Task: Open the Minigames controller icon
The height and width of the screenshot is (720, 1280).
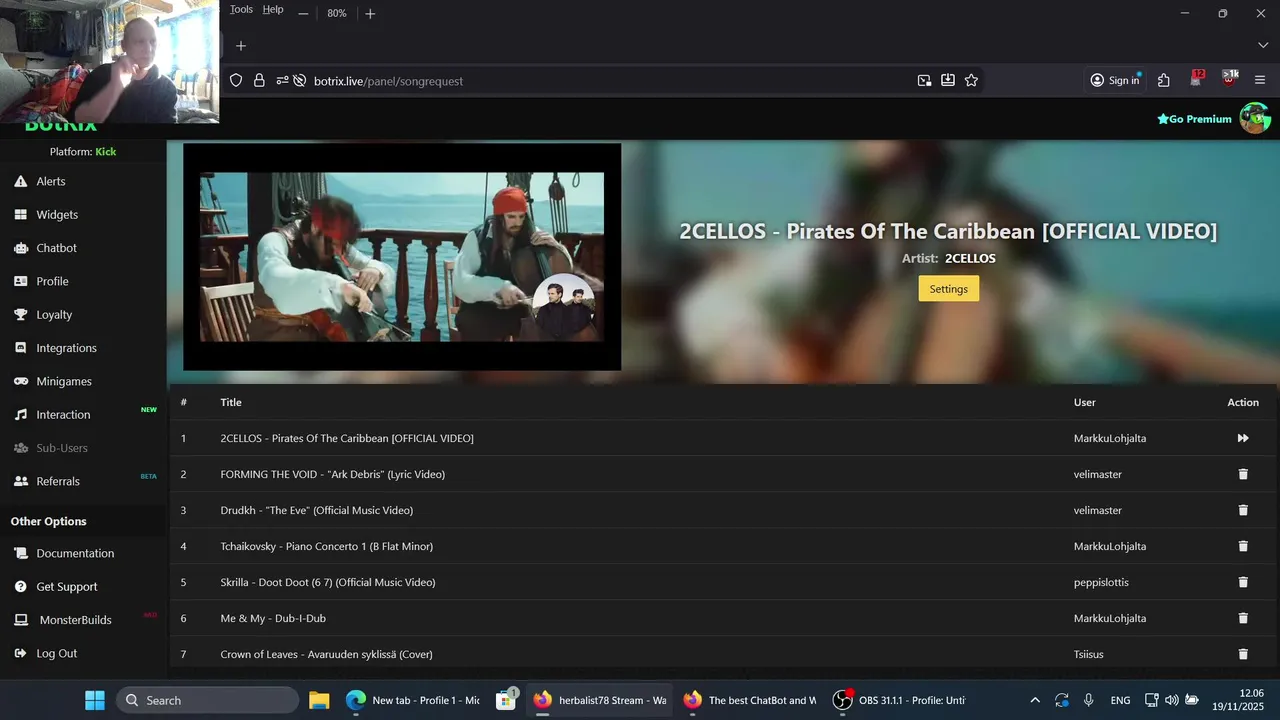Action: 20,381
